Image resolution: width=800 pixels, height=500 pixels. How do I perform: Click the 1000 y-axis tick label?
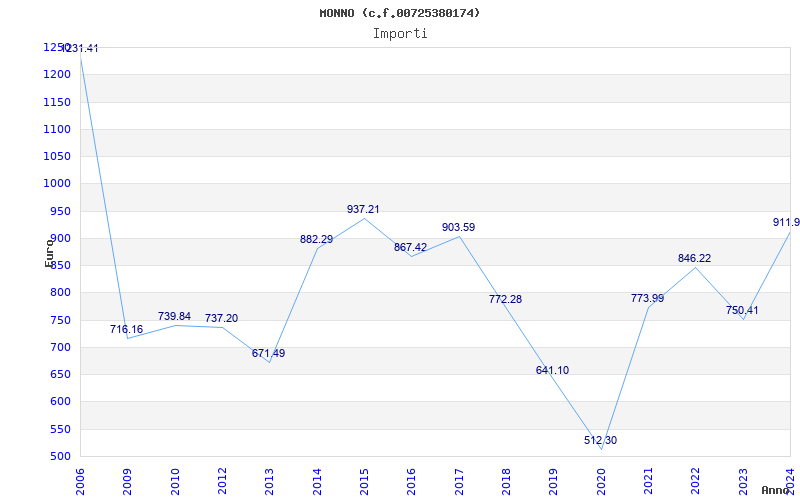[x=57, y=184]
